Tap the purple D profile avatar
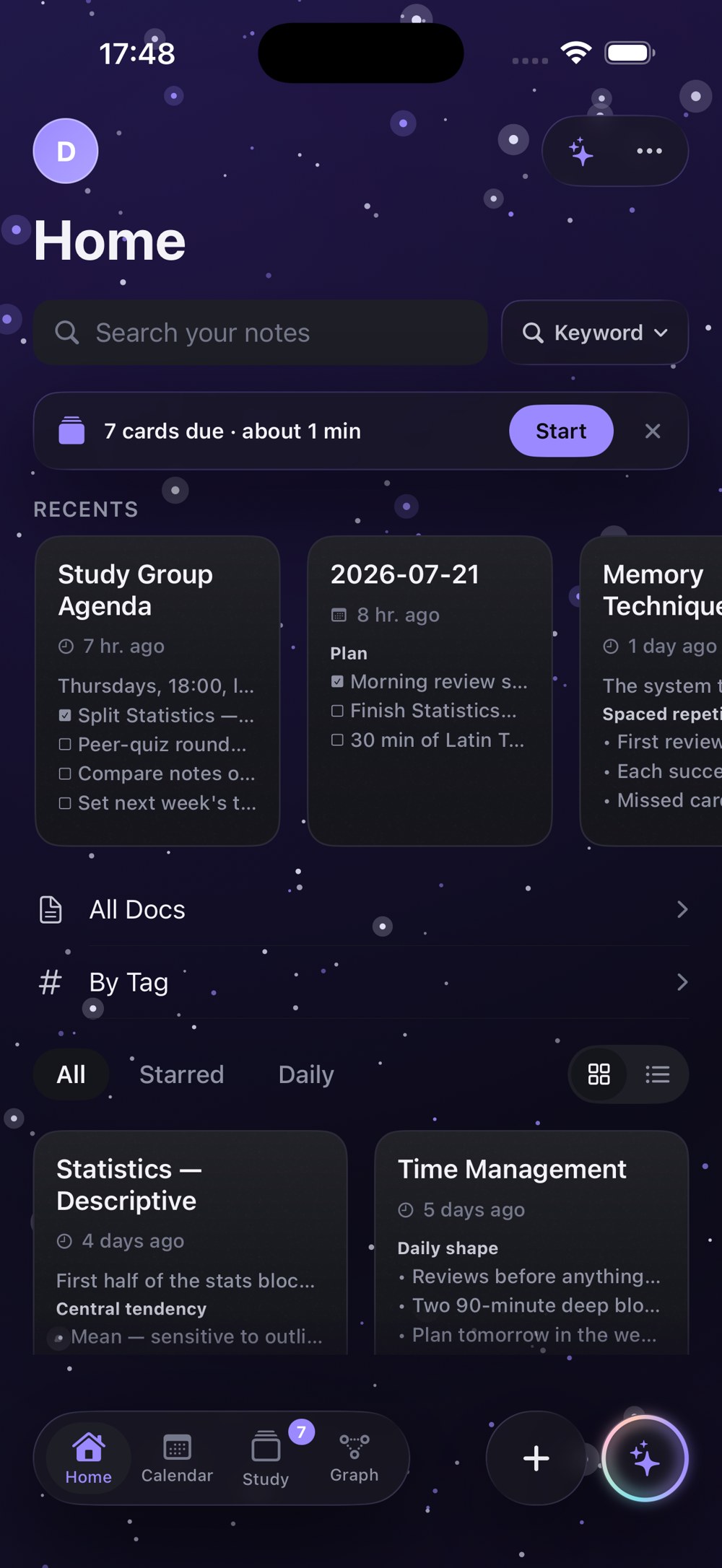This screenshot has height=1568, width=722. click(x=66, y=151)
